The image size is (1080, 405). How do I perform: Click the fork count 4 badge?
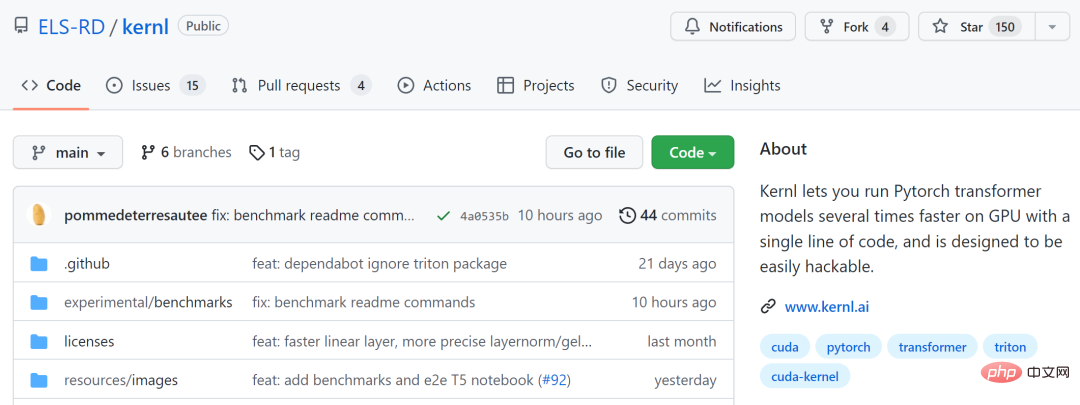(885, 27)
